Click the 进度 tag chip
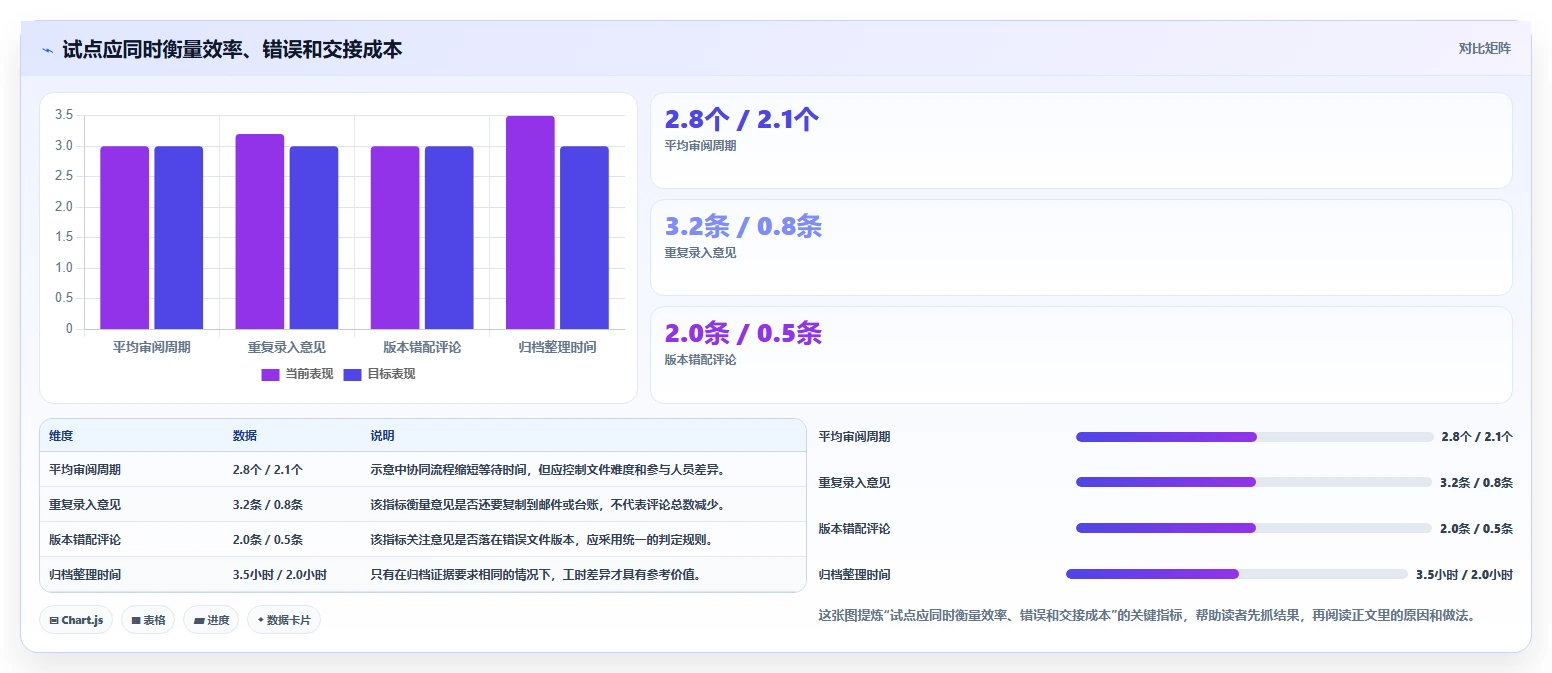 click(211, 620)
